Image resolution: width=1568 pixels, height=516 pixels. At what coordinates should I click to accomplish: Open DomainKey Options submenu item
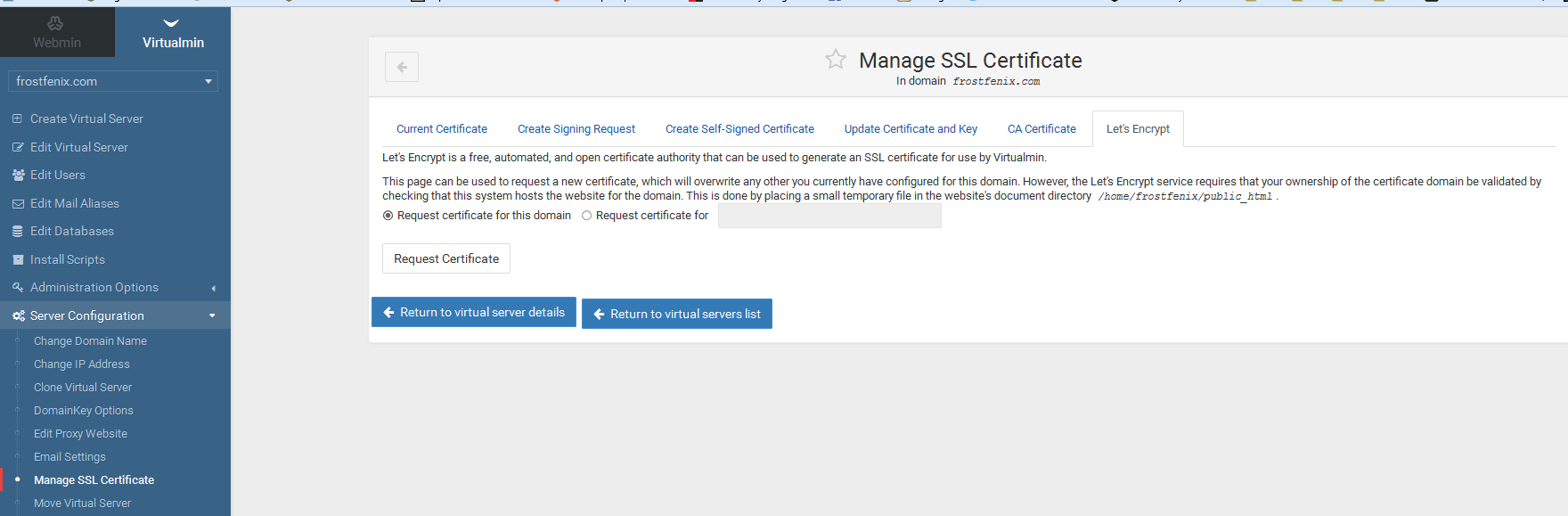click(84, 411)
